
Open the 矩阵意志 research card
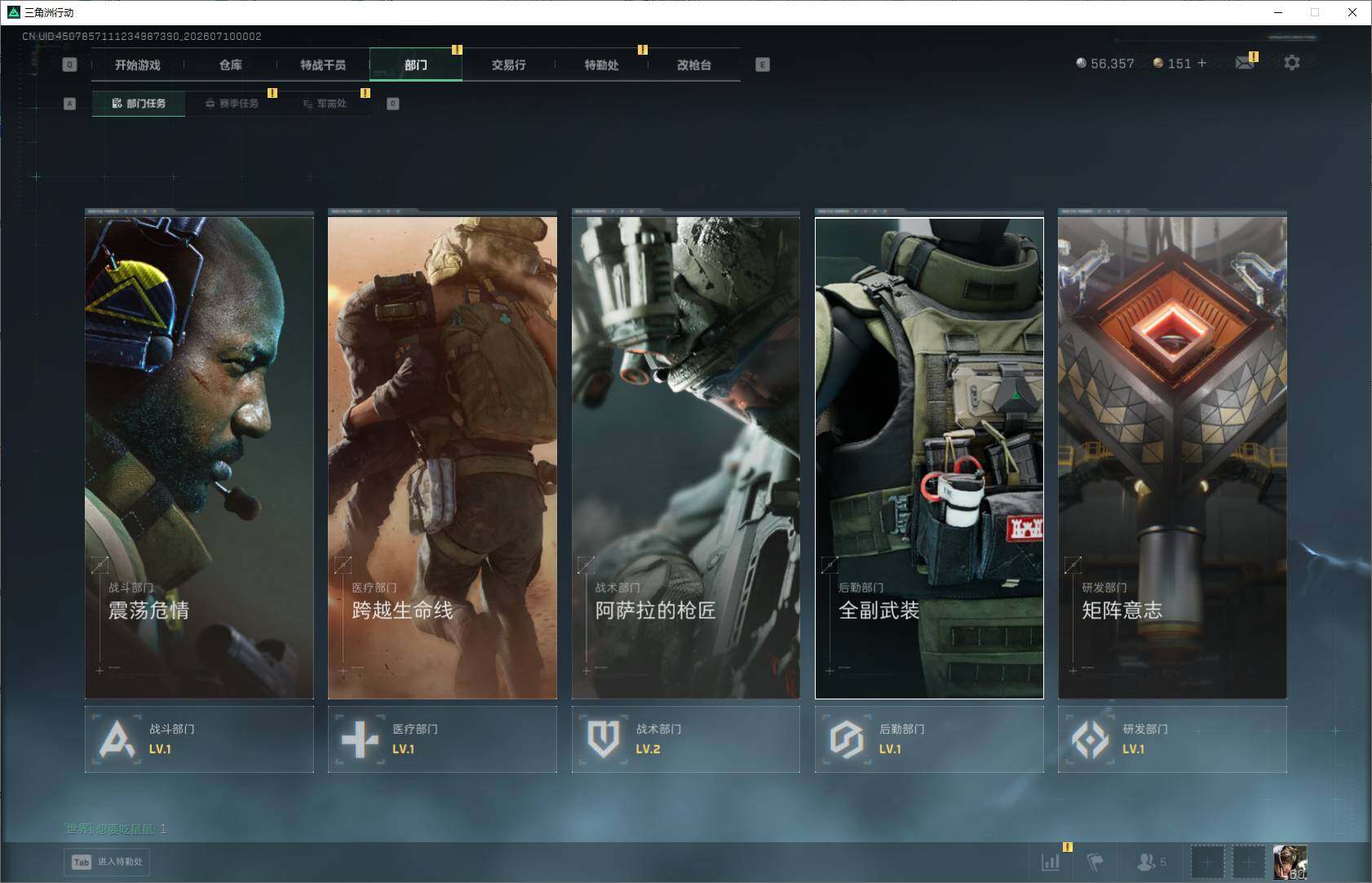(1172, 455)
